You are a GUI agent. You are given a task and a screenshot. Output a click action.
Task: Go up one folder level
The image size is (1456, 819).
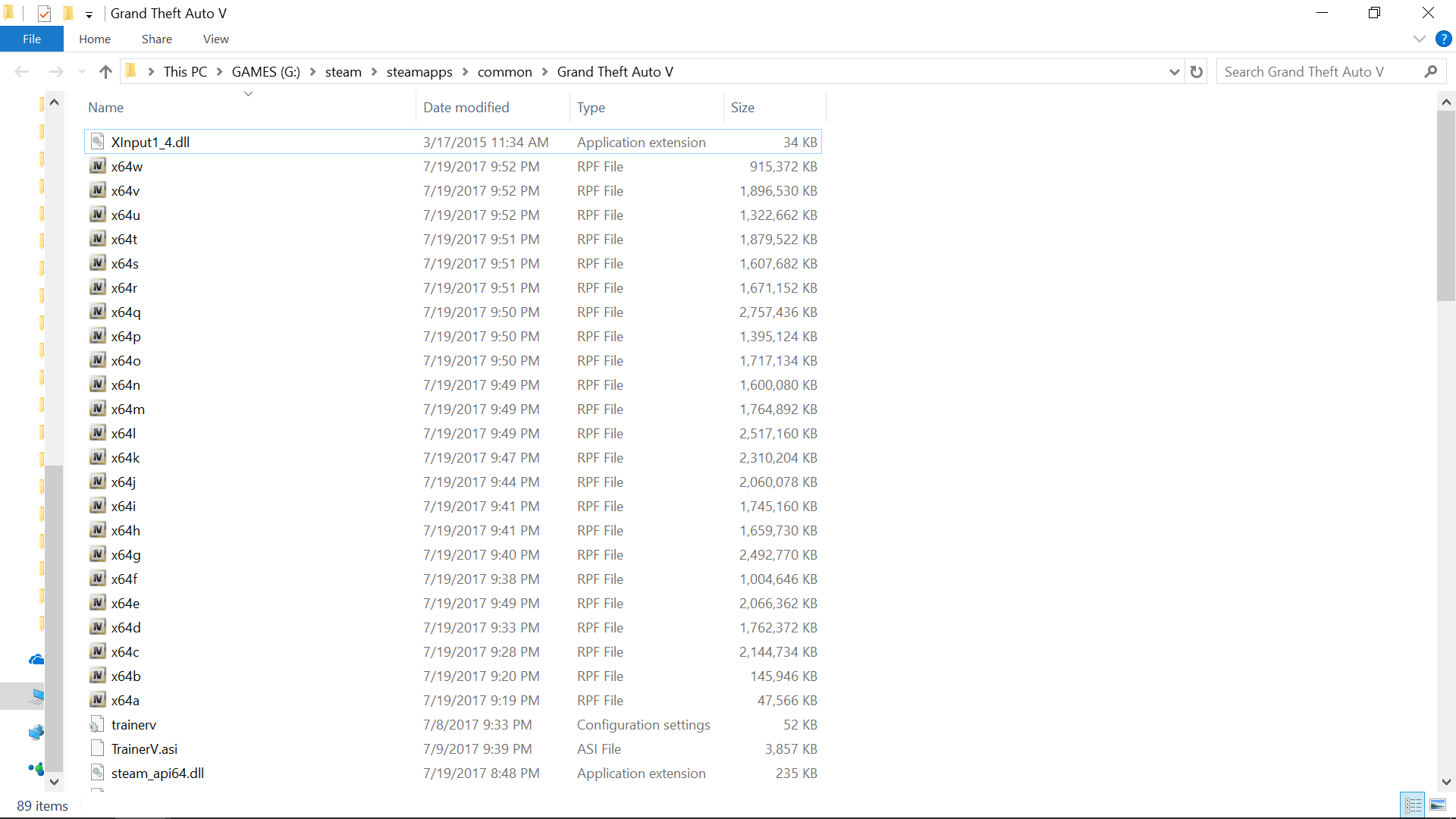coord(105,72)
